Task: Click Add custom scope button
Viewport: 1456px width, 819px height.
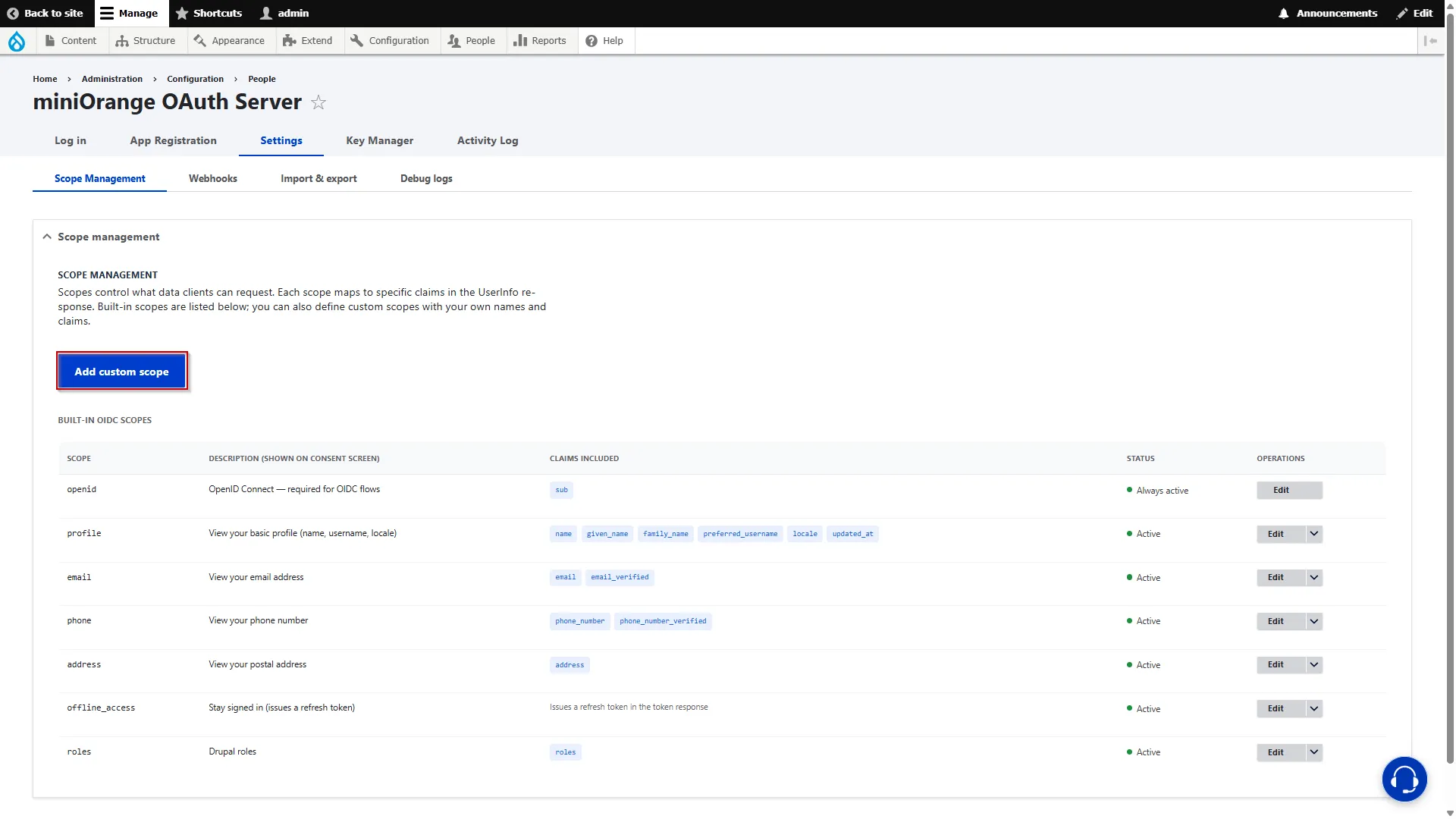Action: (121, 372)
